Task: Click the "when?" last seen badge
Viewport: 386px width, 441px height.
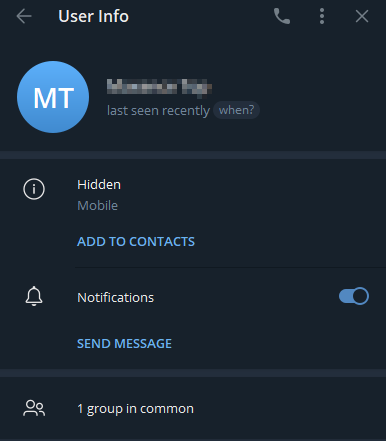Action: pyautogui.click(x=236, y=110)
